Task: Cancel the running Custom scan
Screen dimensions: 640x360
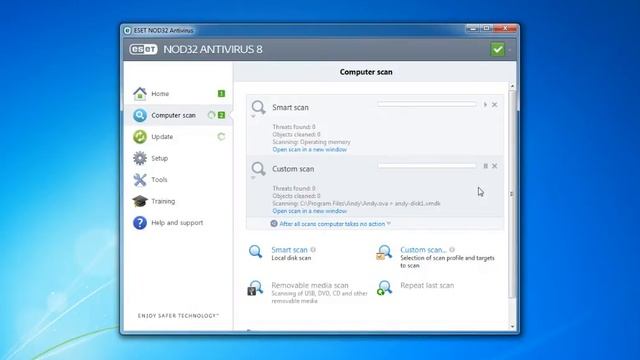Action: coord(495,166)
